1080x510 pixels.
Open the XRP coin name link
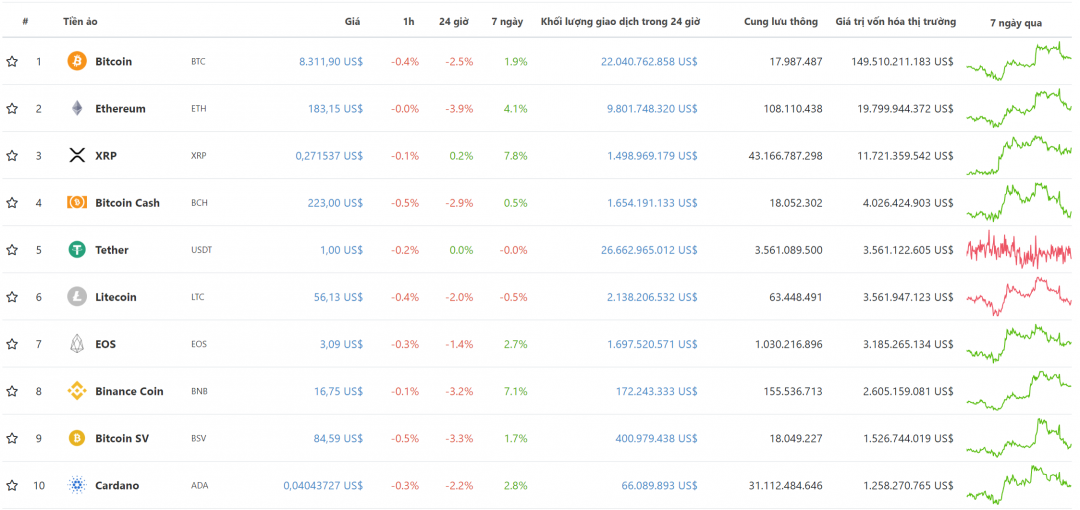(106, 156)
